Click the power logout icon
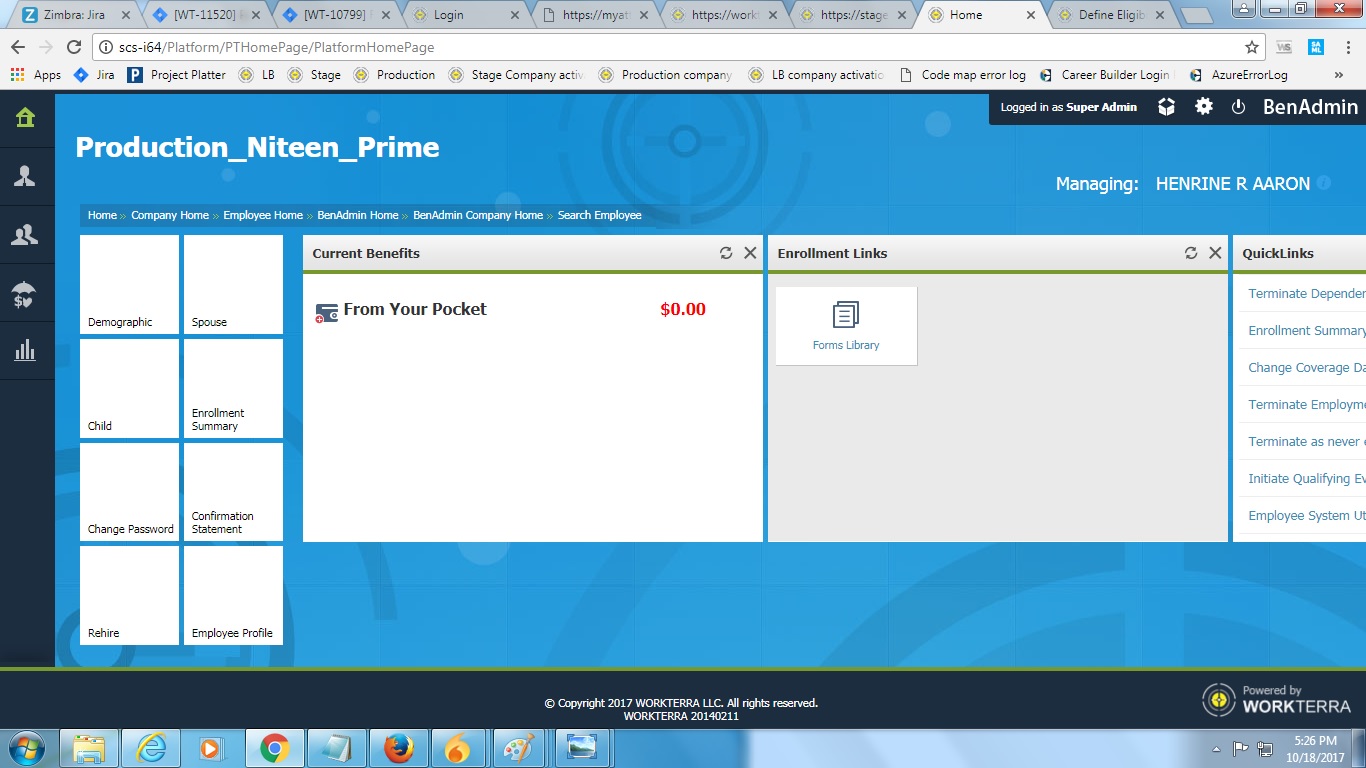Viewport: 1366px width, 768px height. click(x=1238, y=107)
